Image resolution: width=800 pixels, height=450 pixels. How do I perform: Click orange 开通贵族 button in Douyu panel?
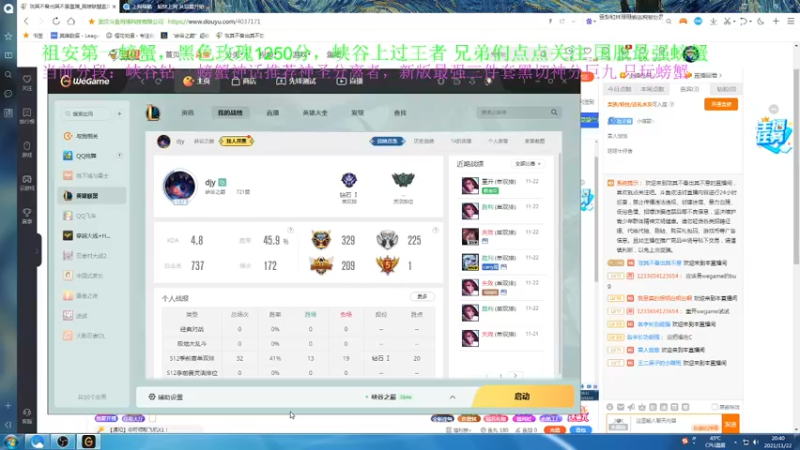[721, 104]
